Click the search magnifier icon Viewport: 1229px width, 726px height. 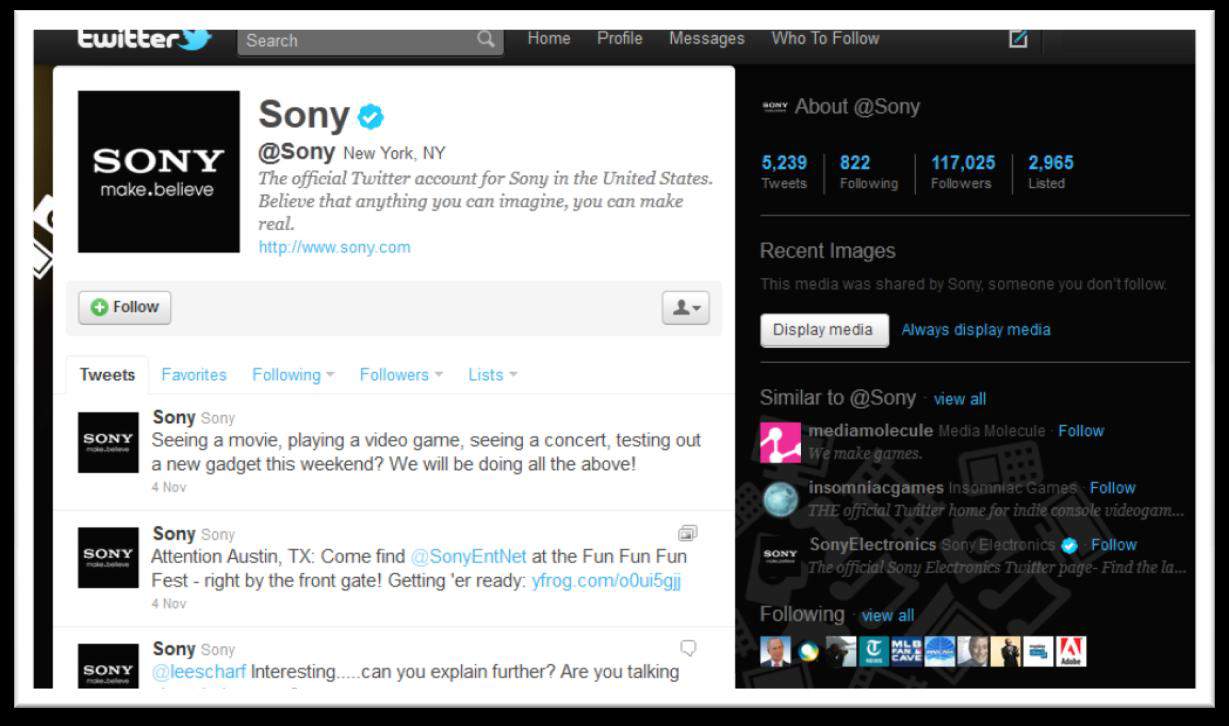pos(486,40)
